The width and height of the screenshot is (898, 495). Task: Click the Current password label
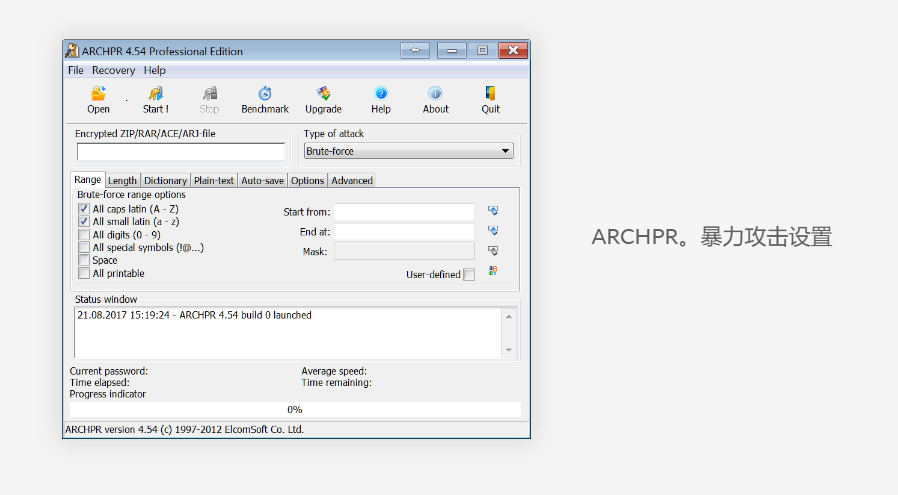(x=109, y=371)
